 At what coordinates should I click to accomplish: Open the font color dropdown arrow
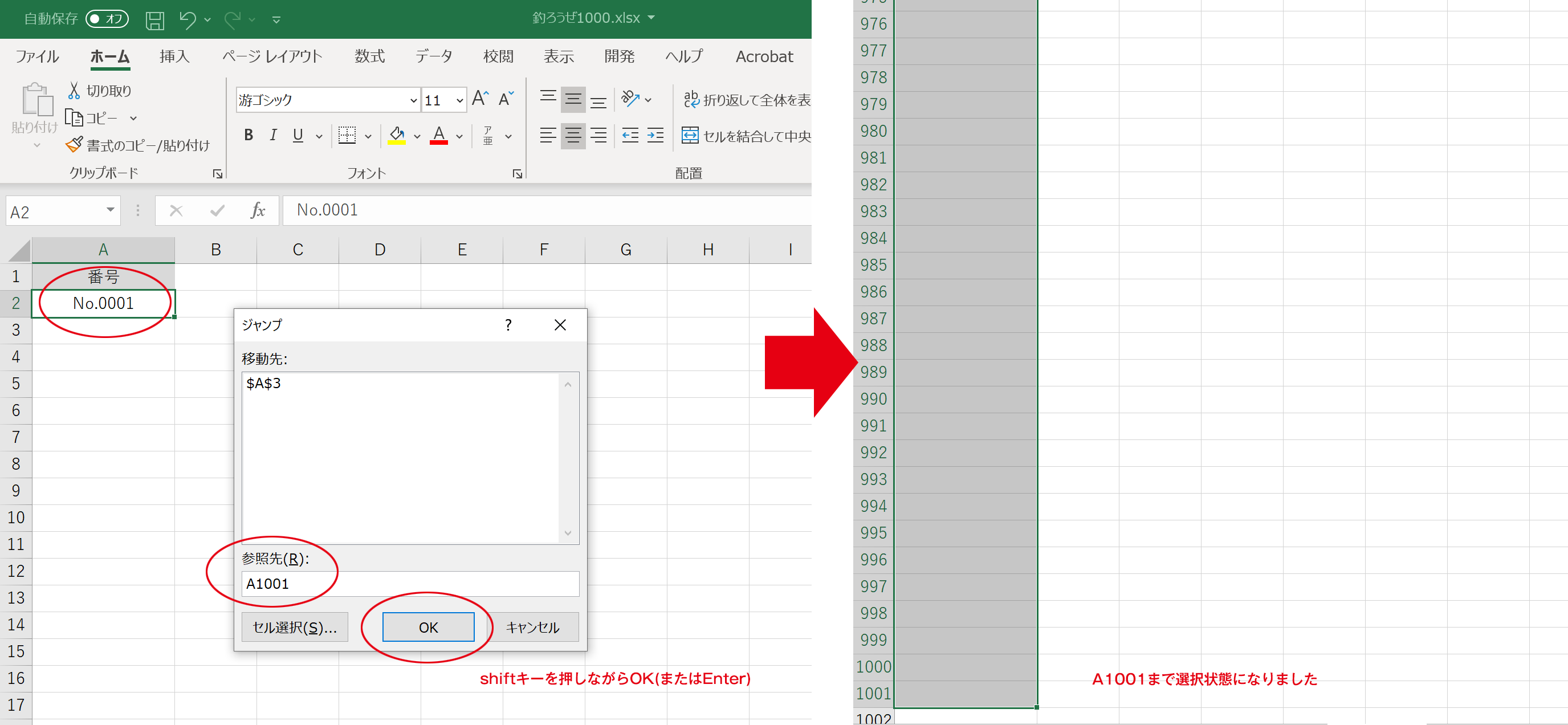pyautogui.click(x=459, y=136)
